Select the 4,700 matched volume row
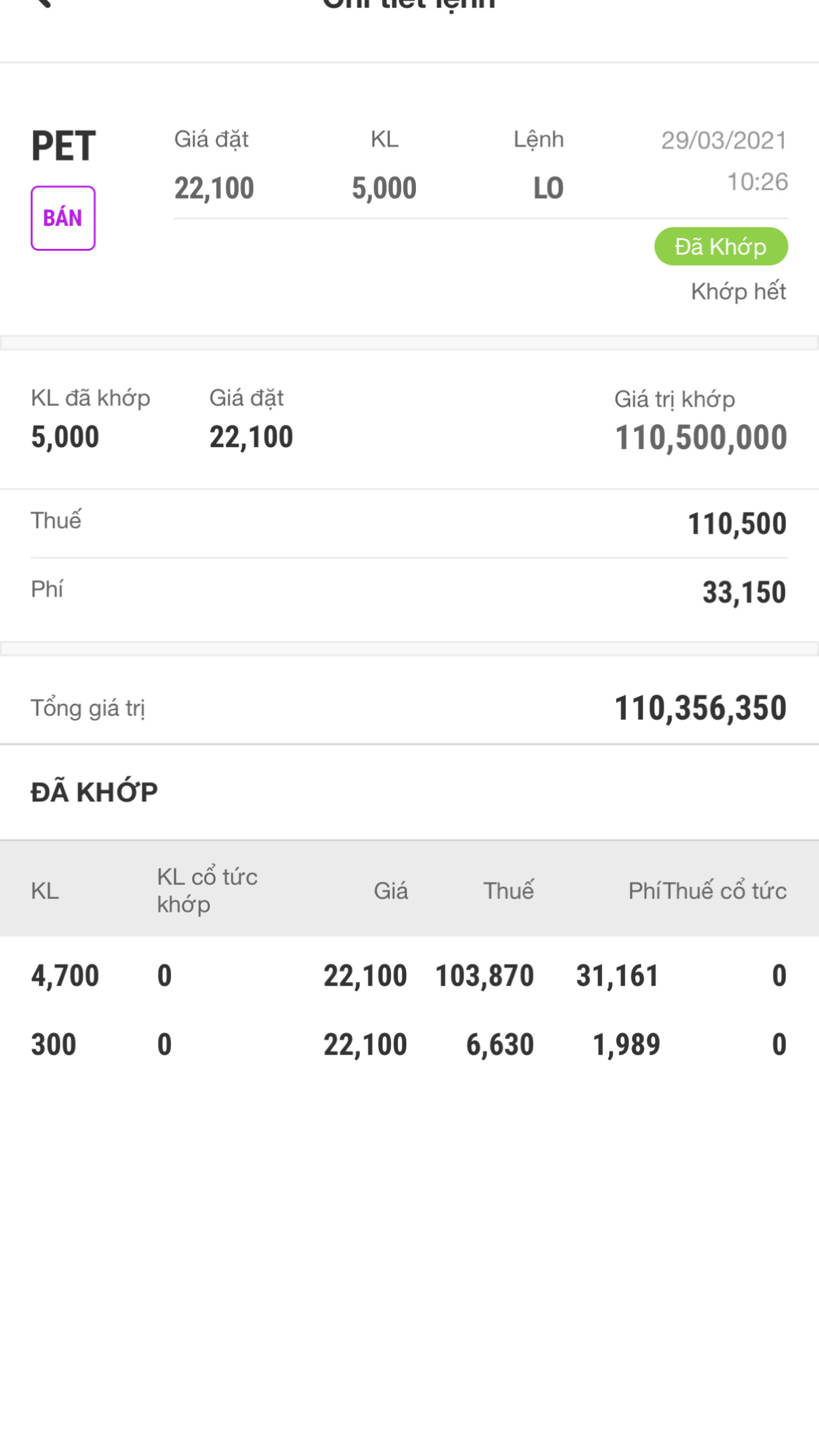Viewport: 819px width, 1456px height. tap(65, 976)
